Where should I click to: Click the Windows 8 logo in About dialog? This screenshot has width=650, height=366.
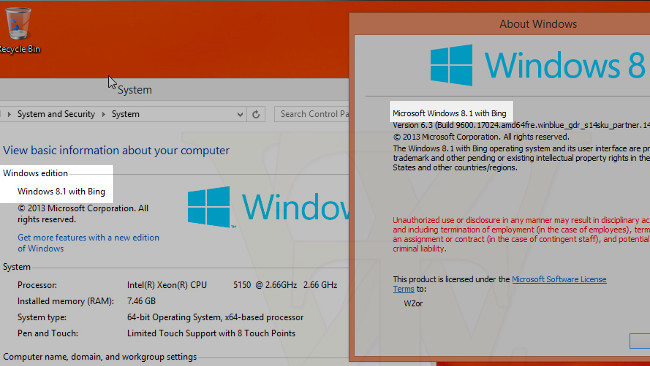click(538, 65)
